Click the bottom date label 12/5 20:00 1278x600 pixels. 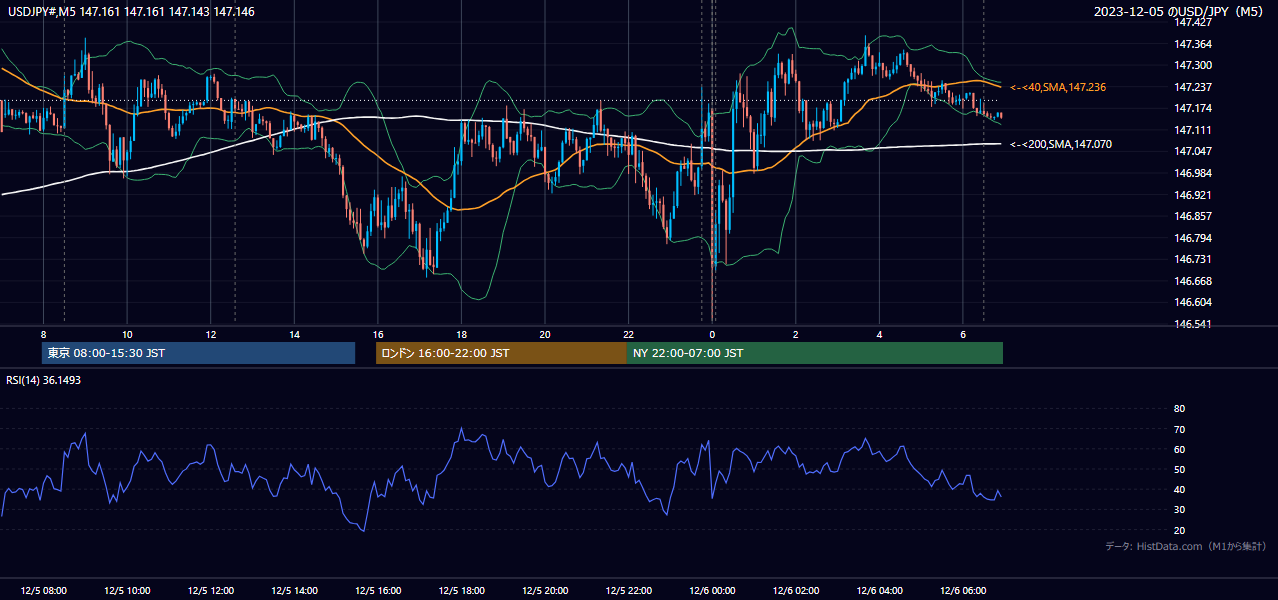click(x=545, y=591)
